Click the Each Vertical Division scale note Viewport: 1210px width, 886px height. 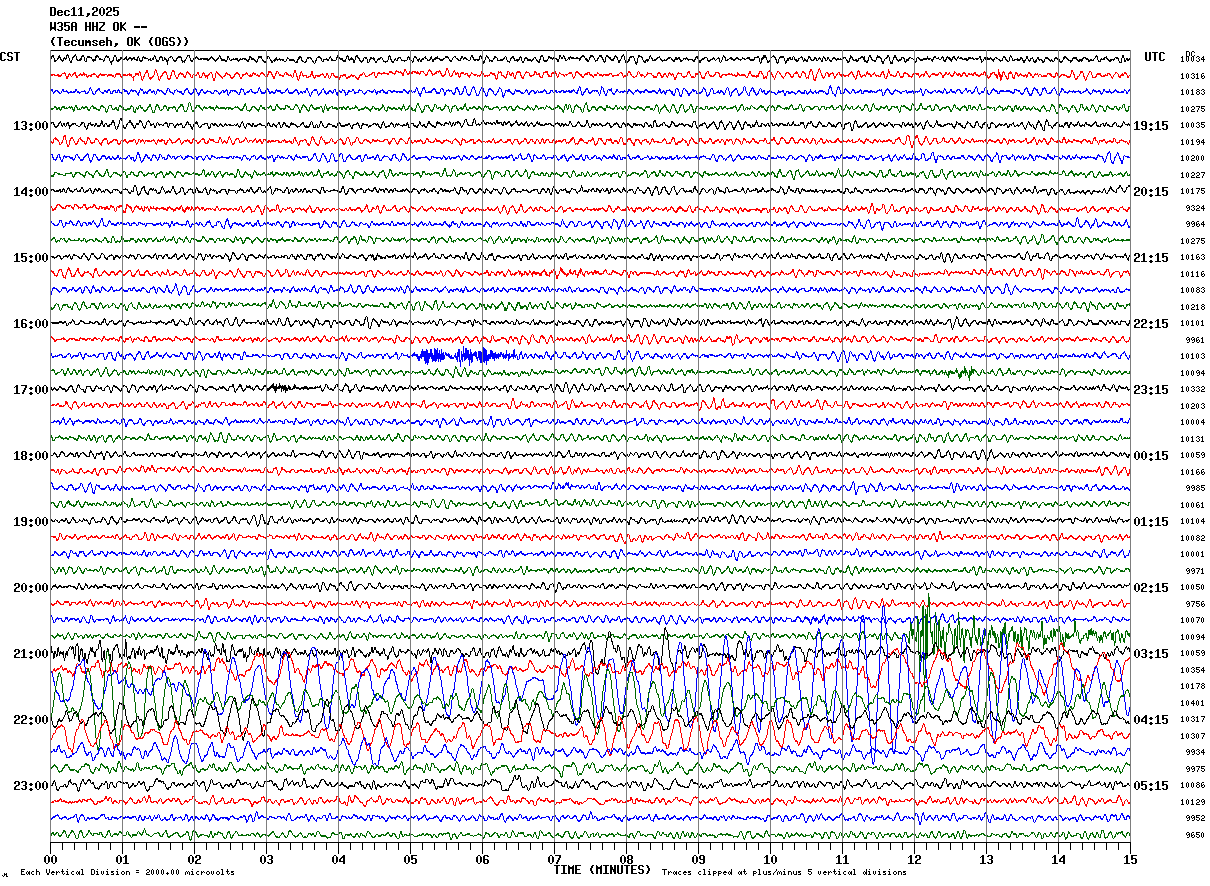(127, 872)
